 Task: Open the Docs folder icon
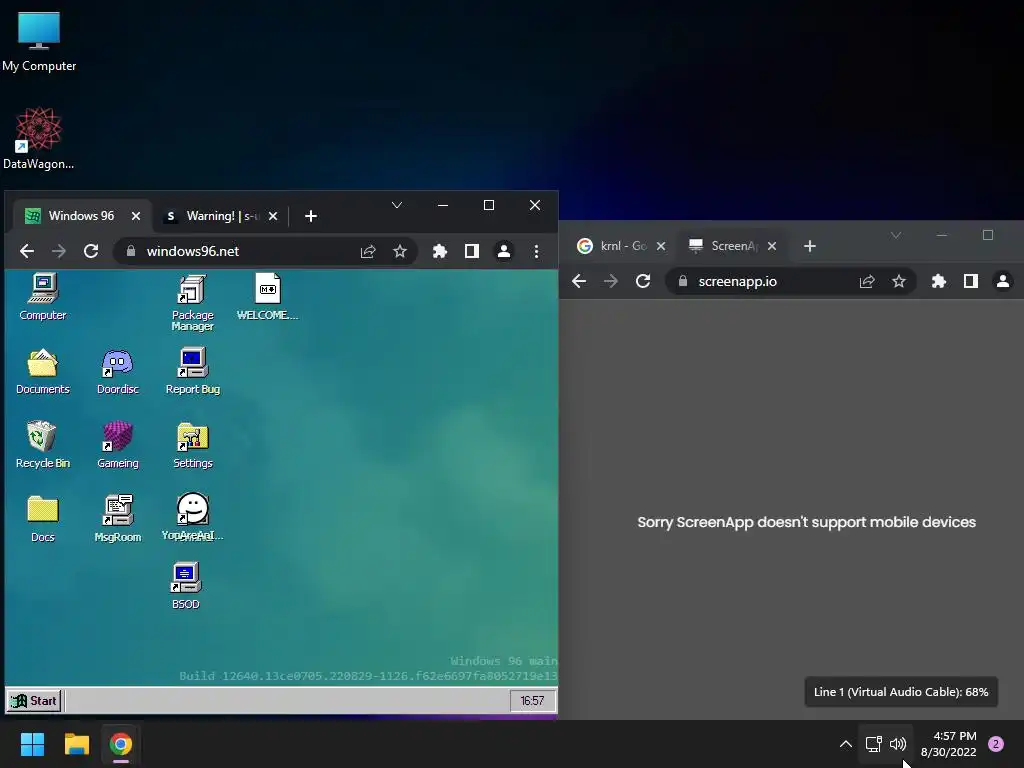point(42,519)
